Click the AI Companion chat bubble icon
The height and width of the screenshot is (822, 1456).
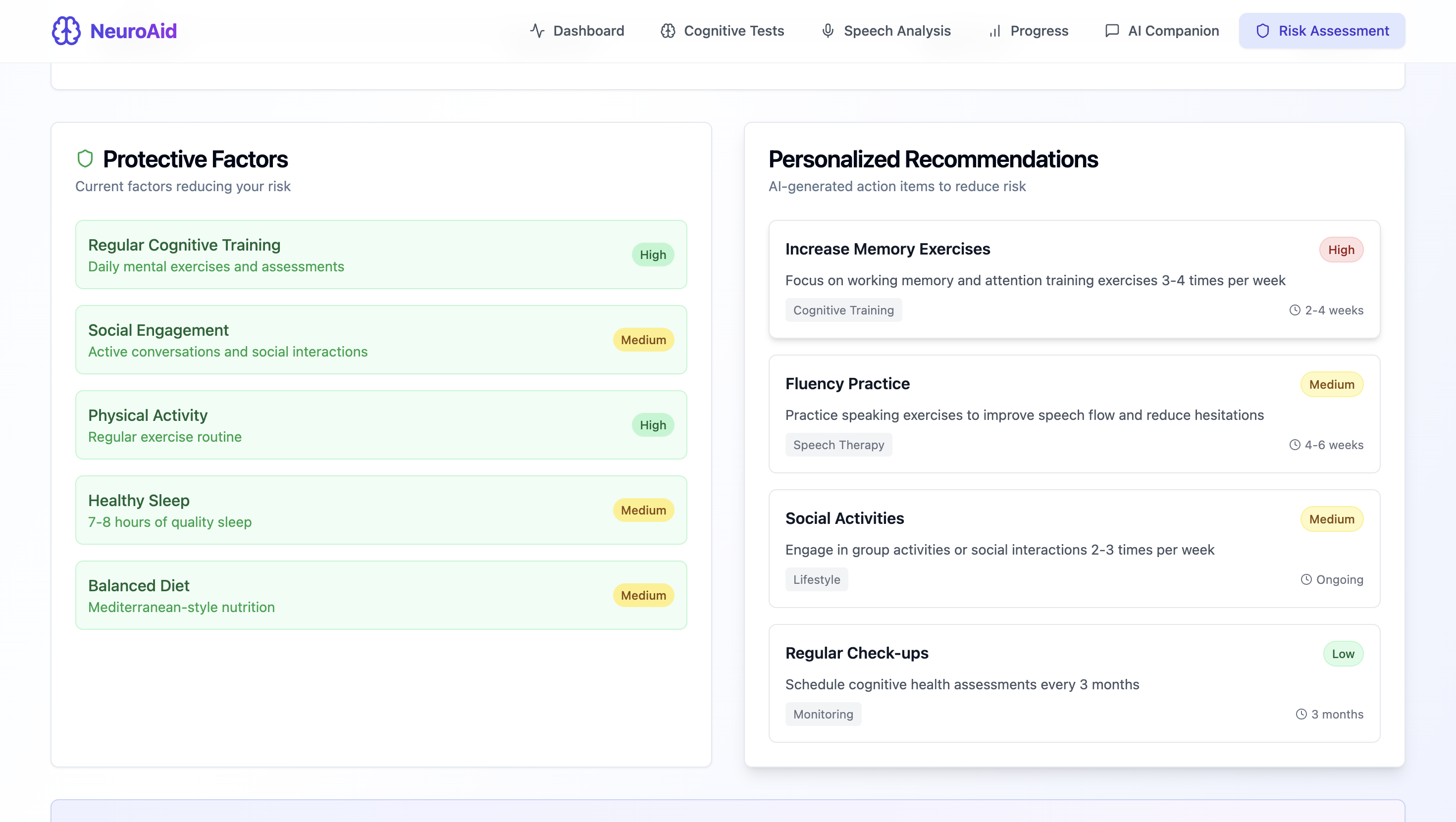coord(1112,31)
